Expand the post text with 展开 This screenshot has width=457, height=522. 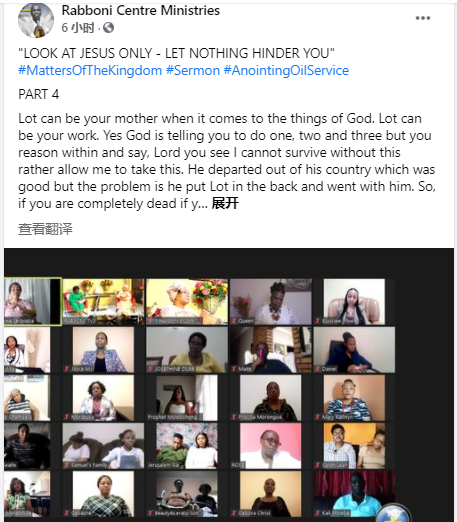225,203
